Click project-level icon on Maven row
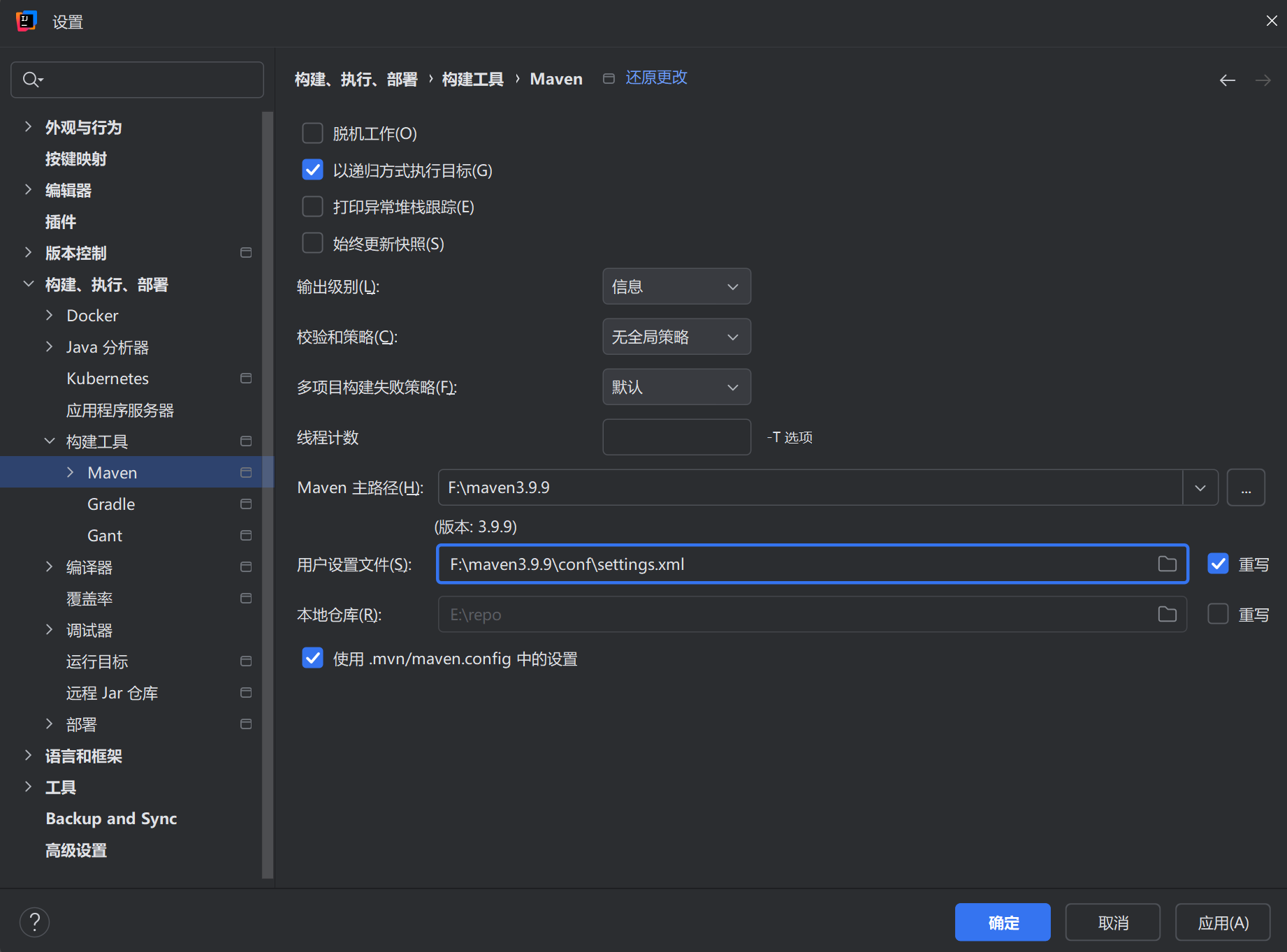The height and width of the screenshot is (952, 1287). pyautogui.click(x=246, y=473)
